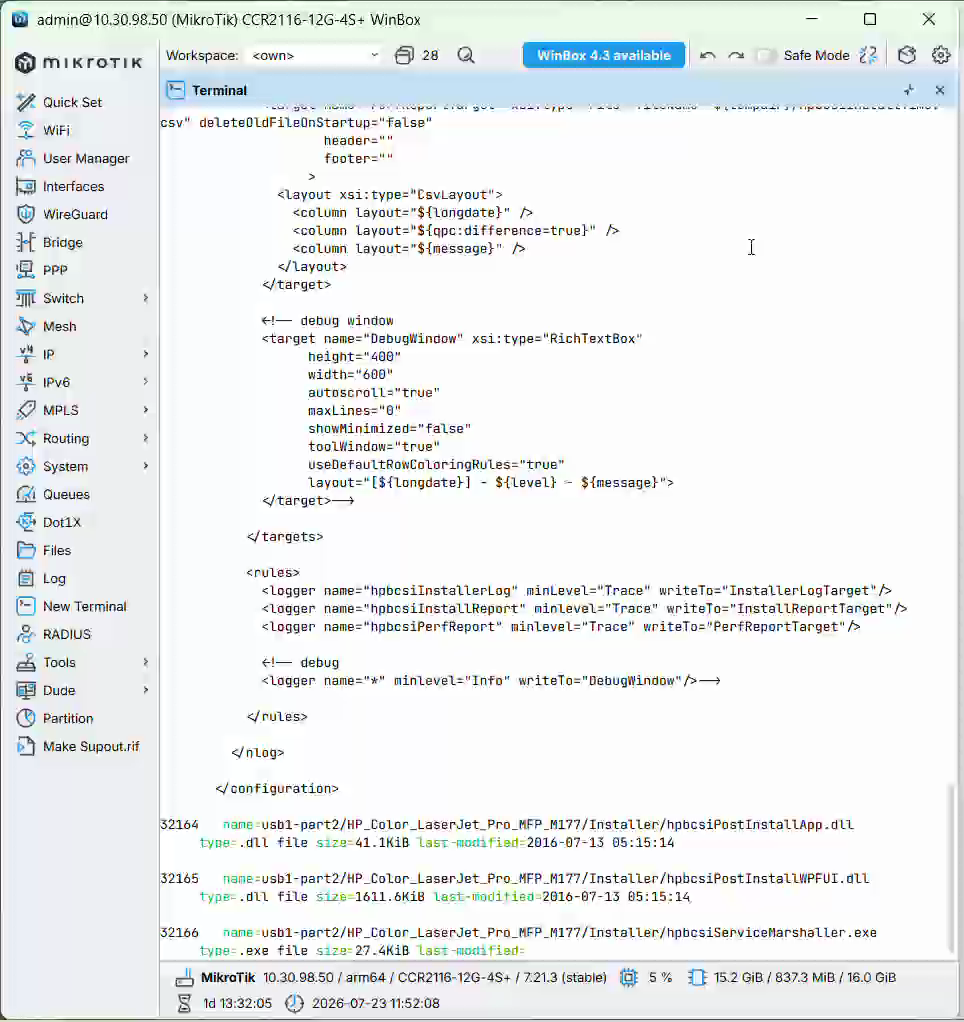
Task: Open Files section
Action: pos(57,551)
